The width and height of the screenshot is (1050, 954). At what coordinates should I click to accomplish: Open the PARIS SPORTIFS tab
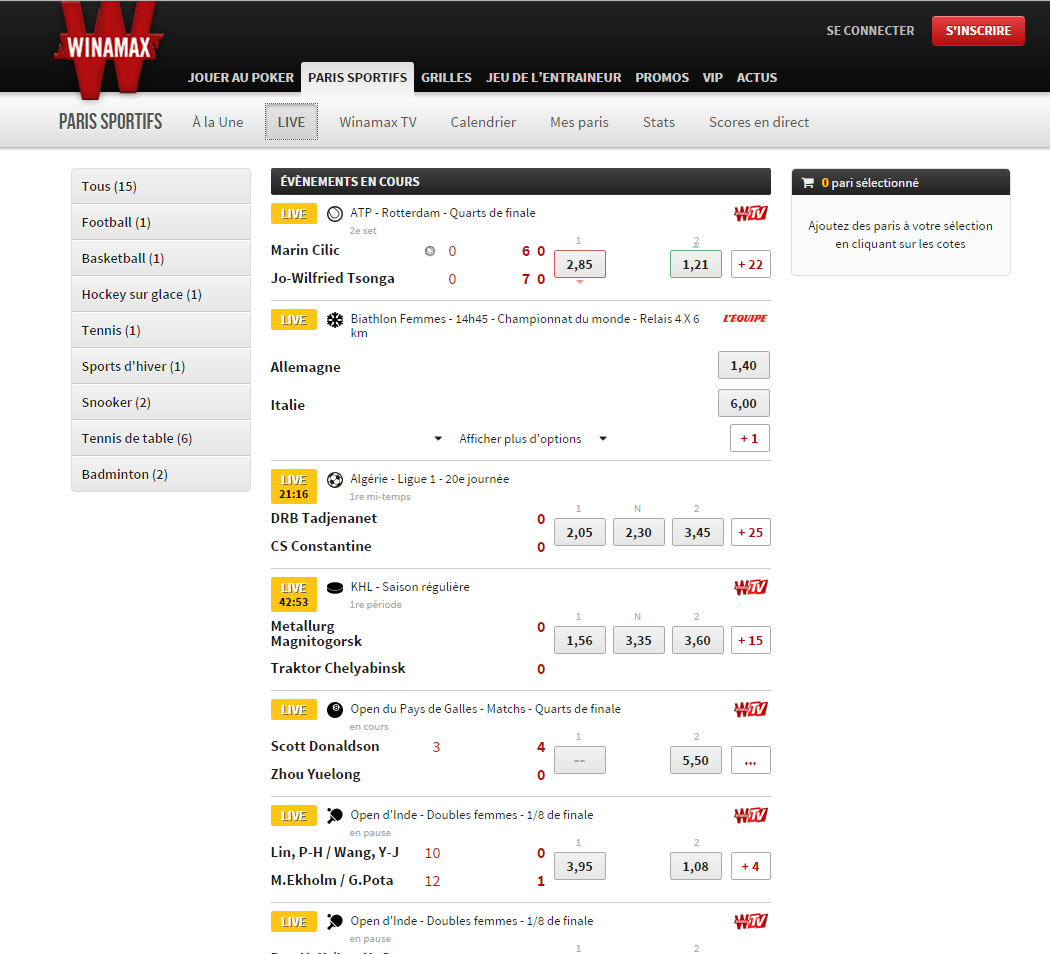point(358,78)
